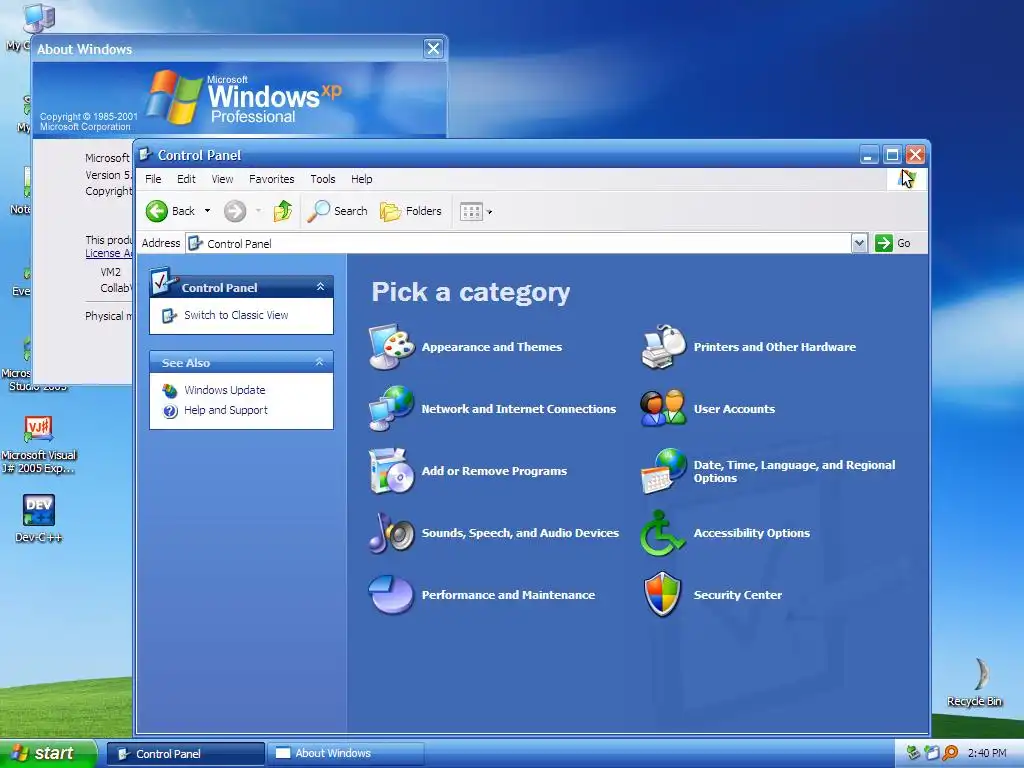Viewport: 1024px width, 768px height.
Task: Open the Security Center shield icon
Action: [663, 595]
